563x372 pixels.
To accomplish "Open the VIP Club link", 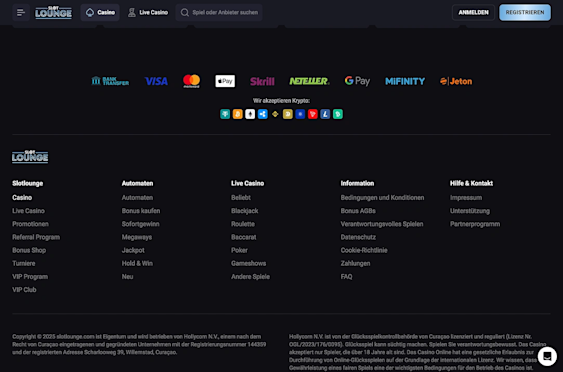I will (24, 290).
